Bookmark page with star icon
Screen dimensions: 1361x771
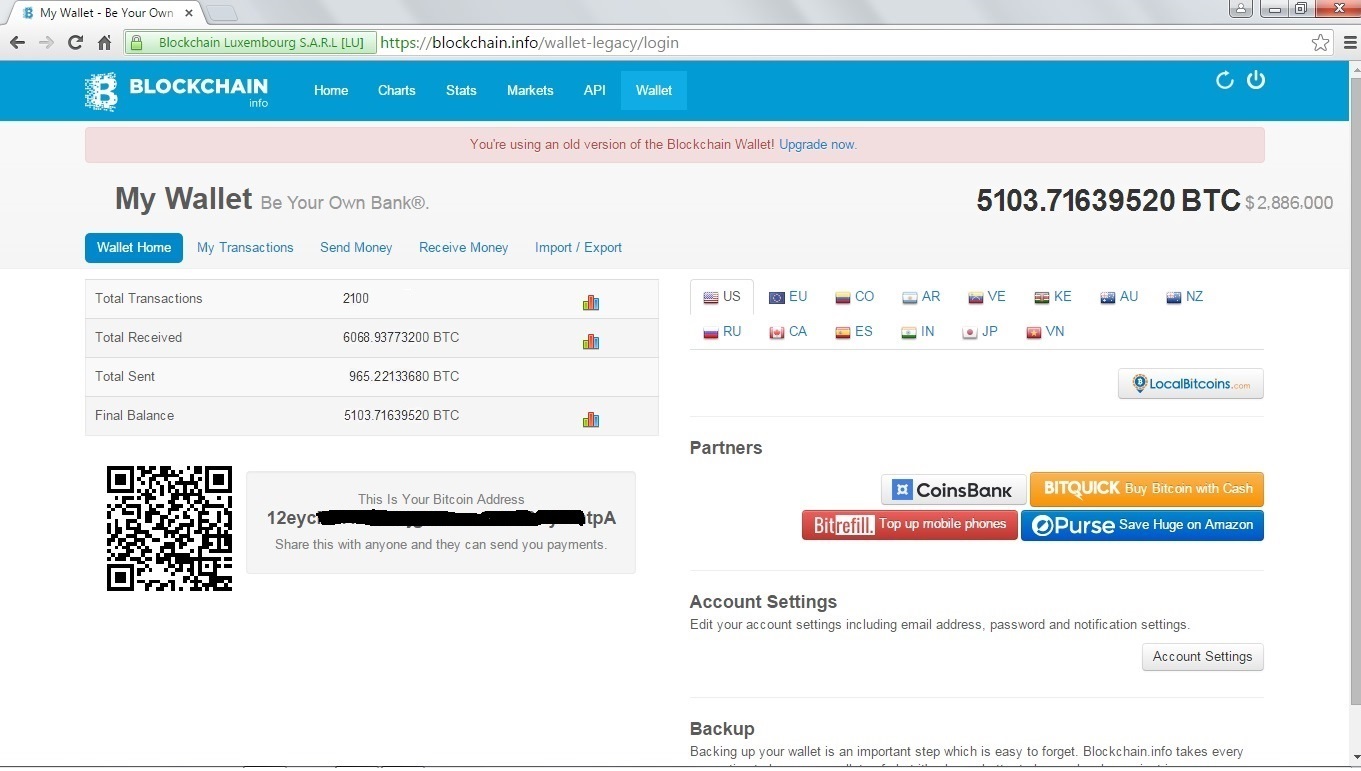1320,43
